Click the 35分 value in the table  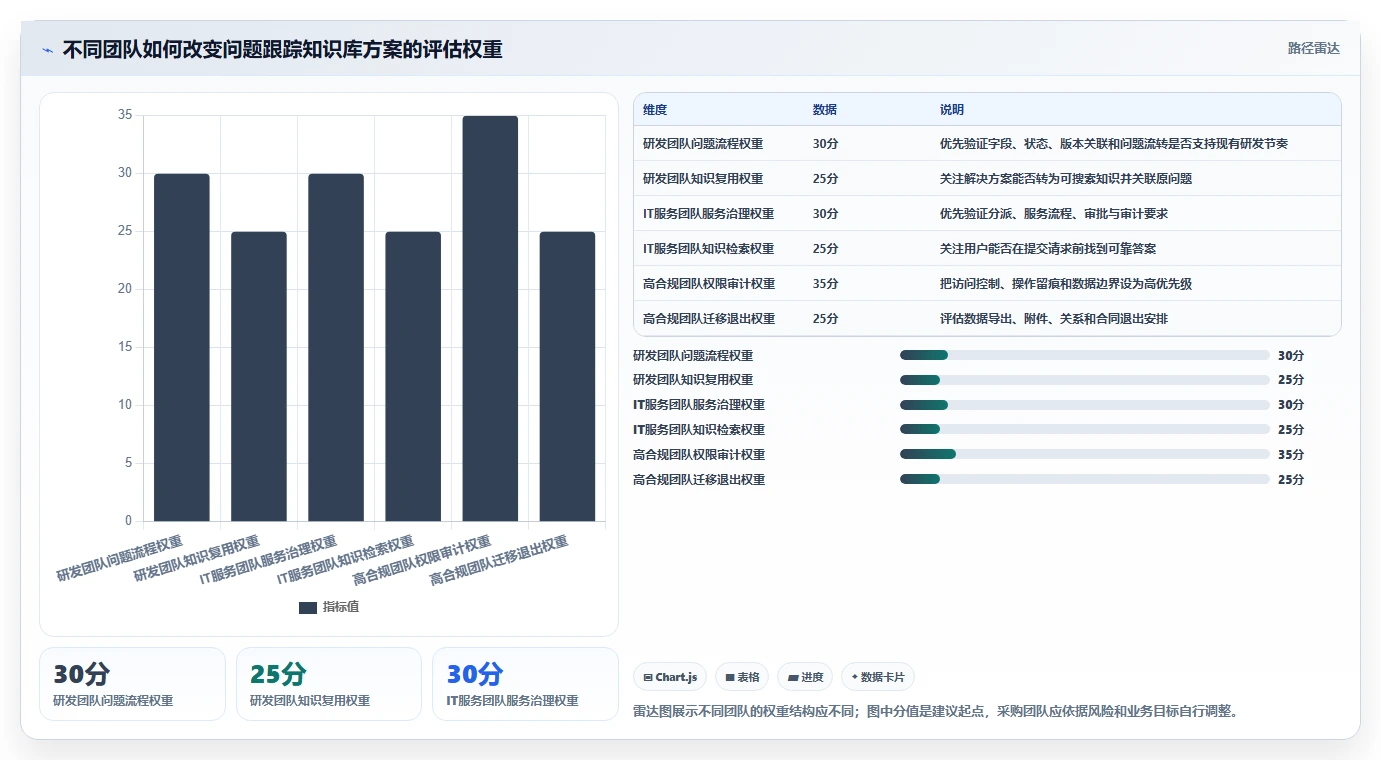pos(825,284)
